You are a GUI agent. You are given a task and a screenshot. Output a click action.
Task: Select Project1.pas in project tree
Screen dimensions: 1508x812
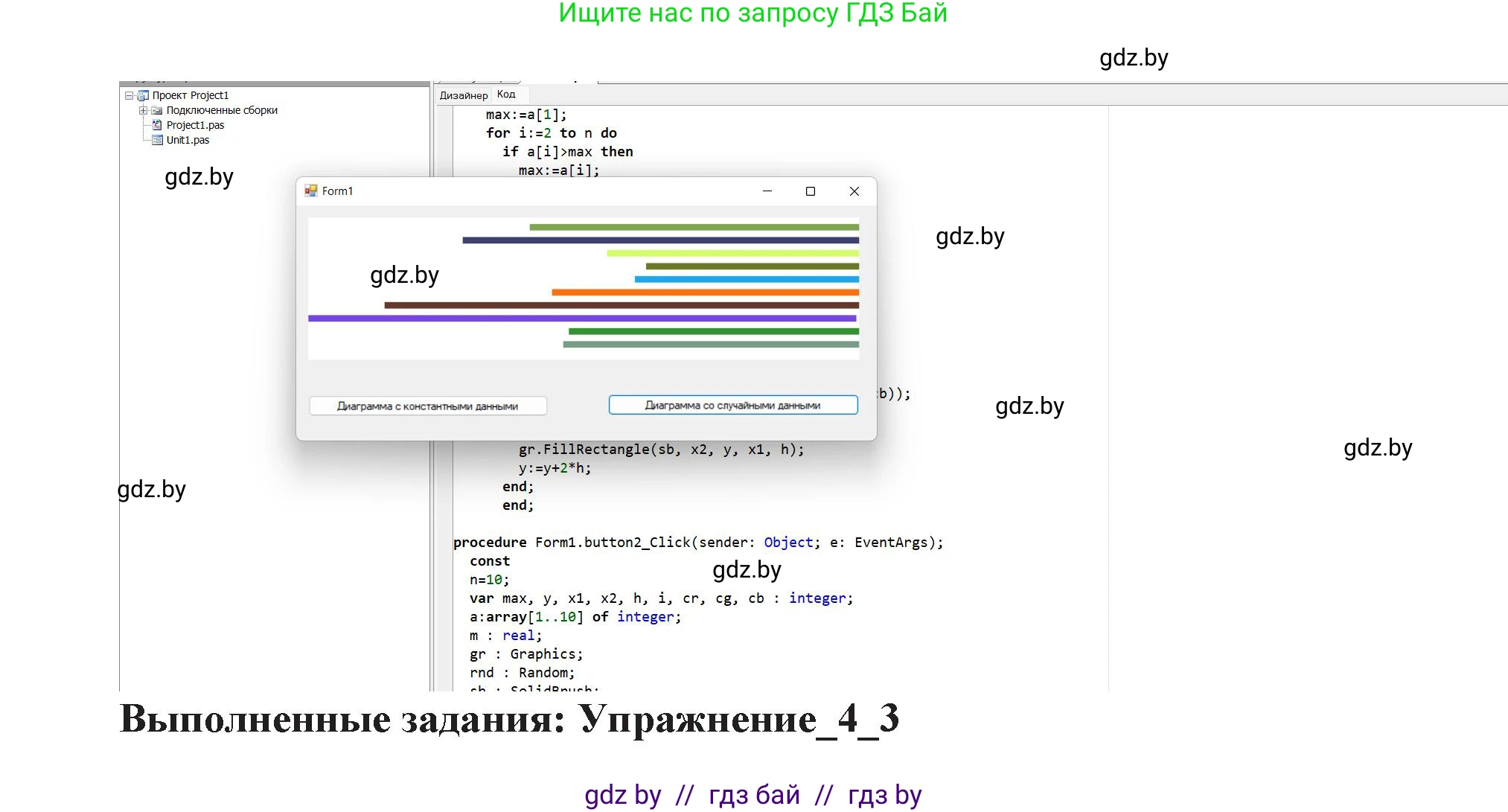pos(195,125)
